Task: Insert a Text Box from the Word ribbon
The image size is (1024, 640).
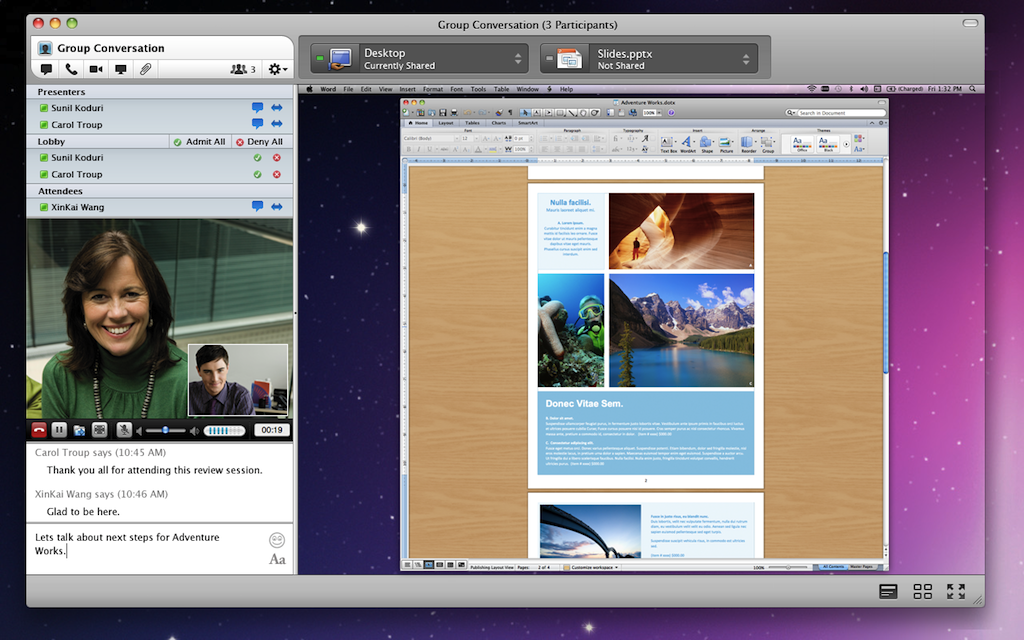Action: (x=666, y=141)
